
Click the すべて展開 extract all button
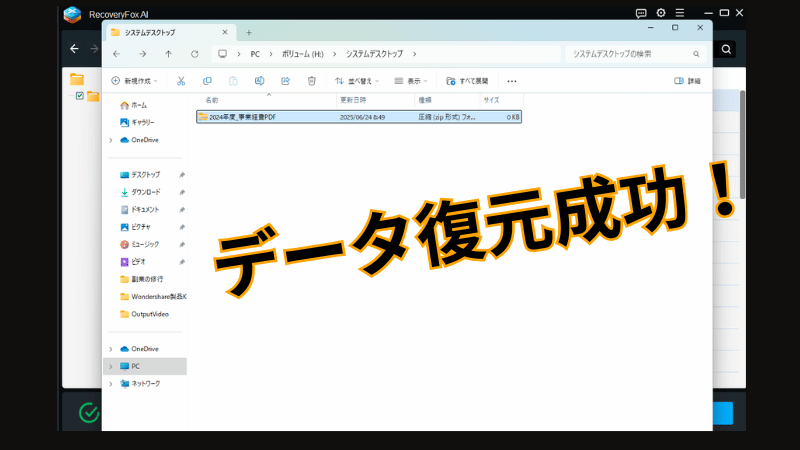pos(468,80)
